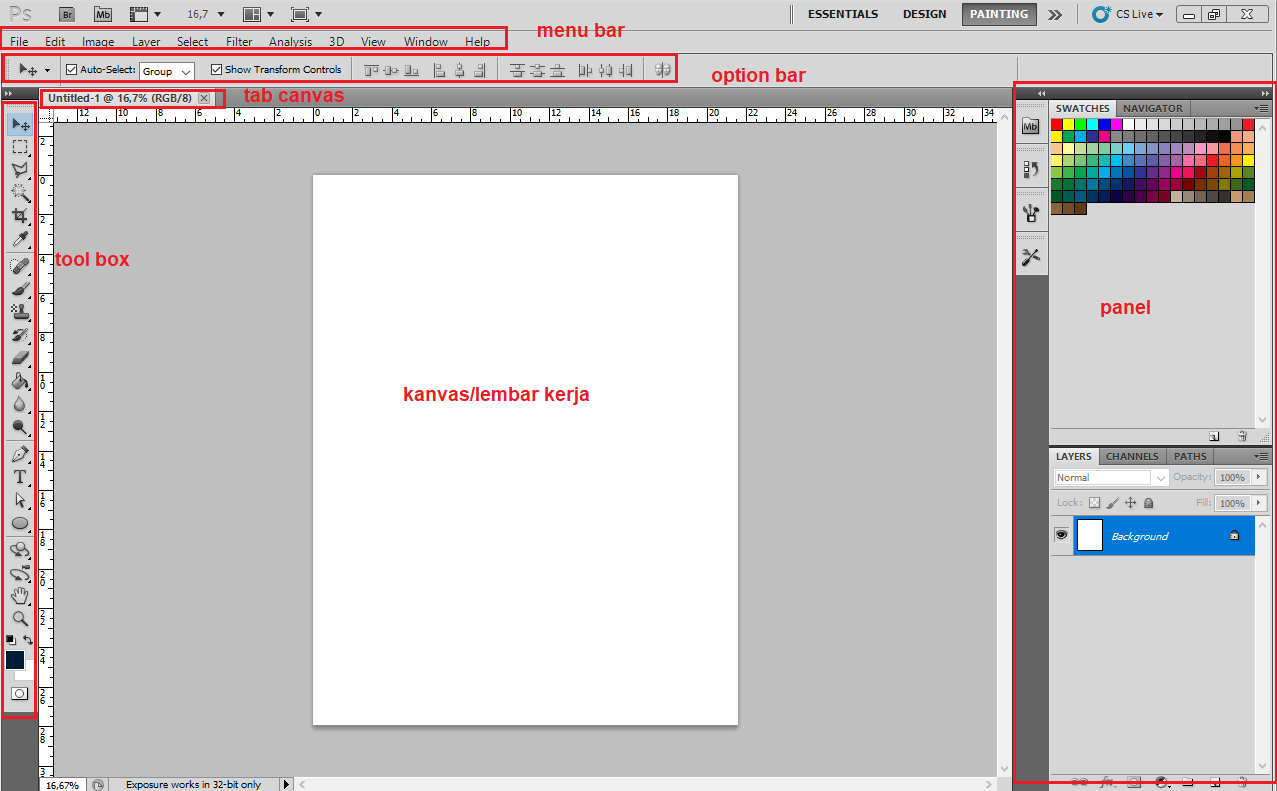Select the Rectangular Marquee tool
The height and width of the screenshot is (791, 1277).
coord(20,147)
